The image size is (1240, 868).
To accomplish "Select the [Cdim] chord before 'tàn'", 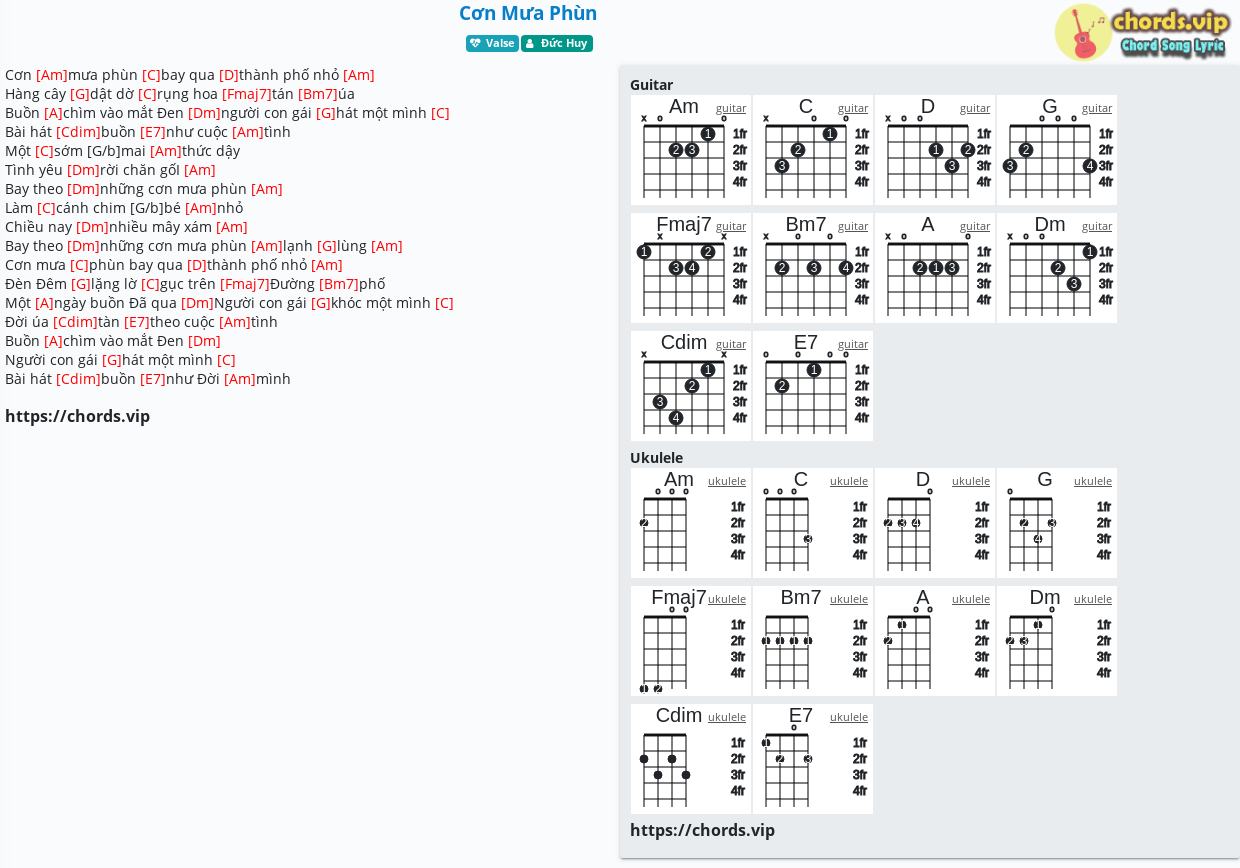I will pyautogui.click(x=76, y=322).
